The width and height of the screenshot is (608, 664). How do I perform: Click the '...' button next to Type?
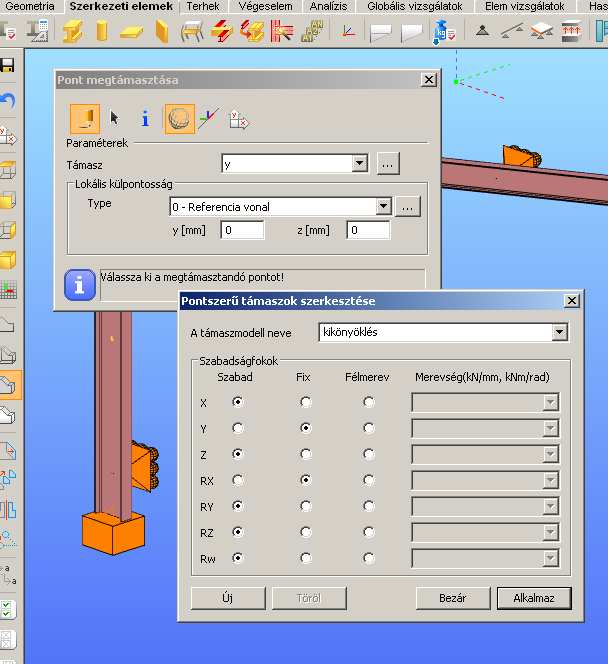click(407, 207)
